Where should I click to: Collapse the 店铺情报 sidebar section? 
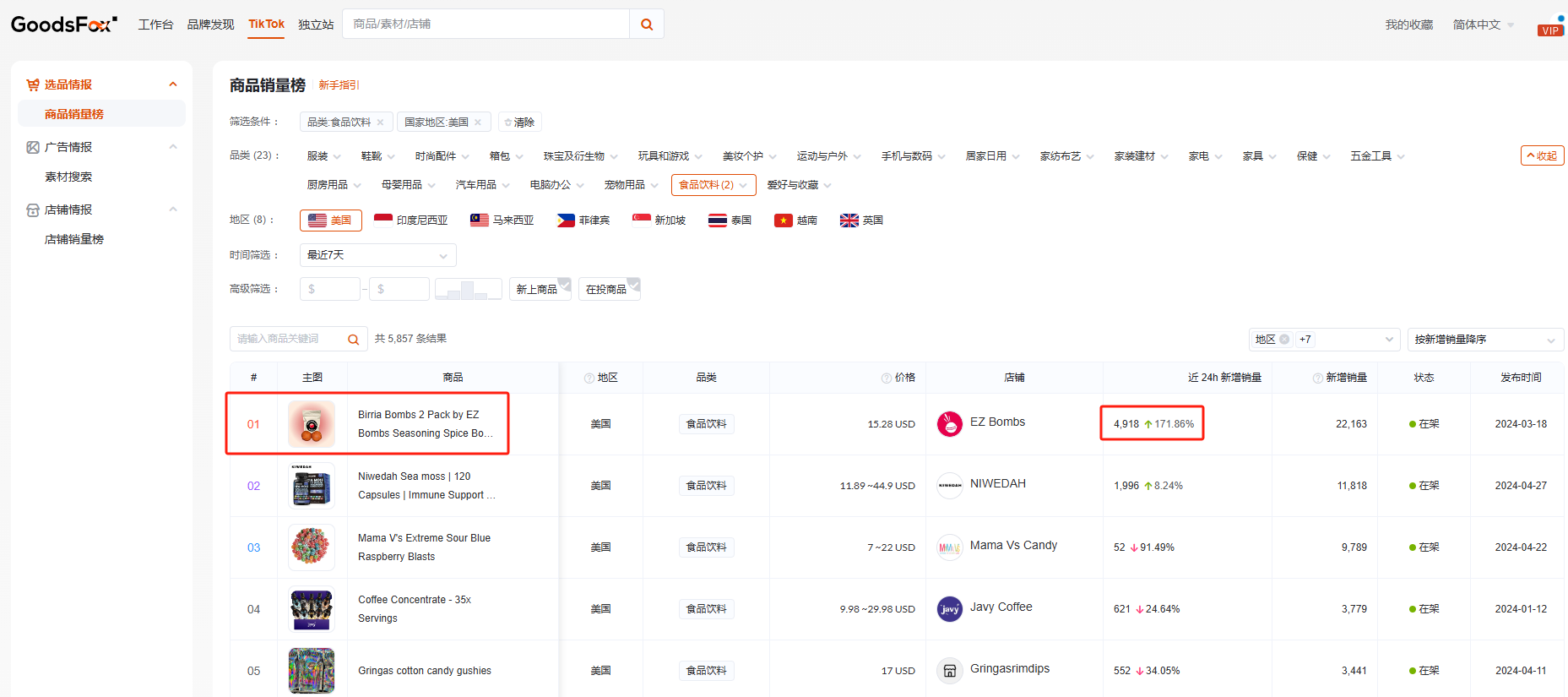173,210
